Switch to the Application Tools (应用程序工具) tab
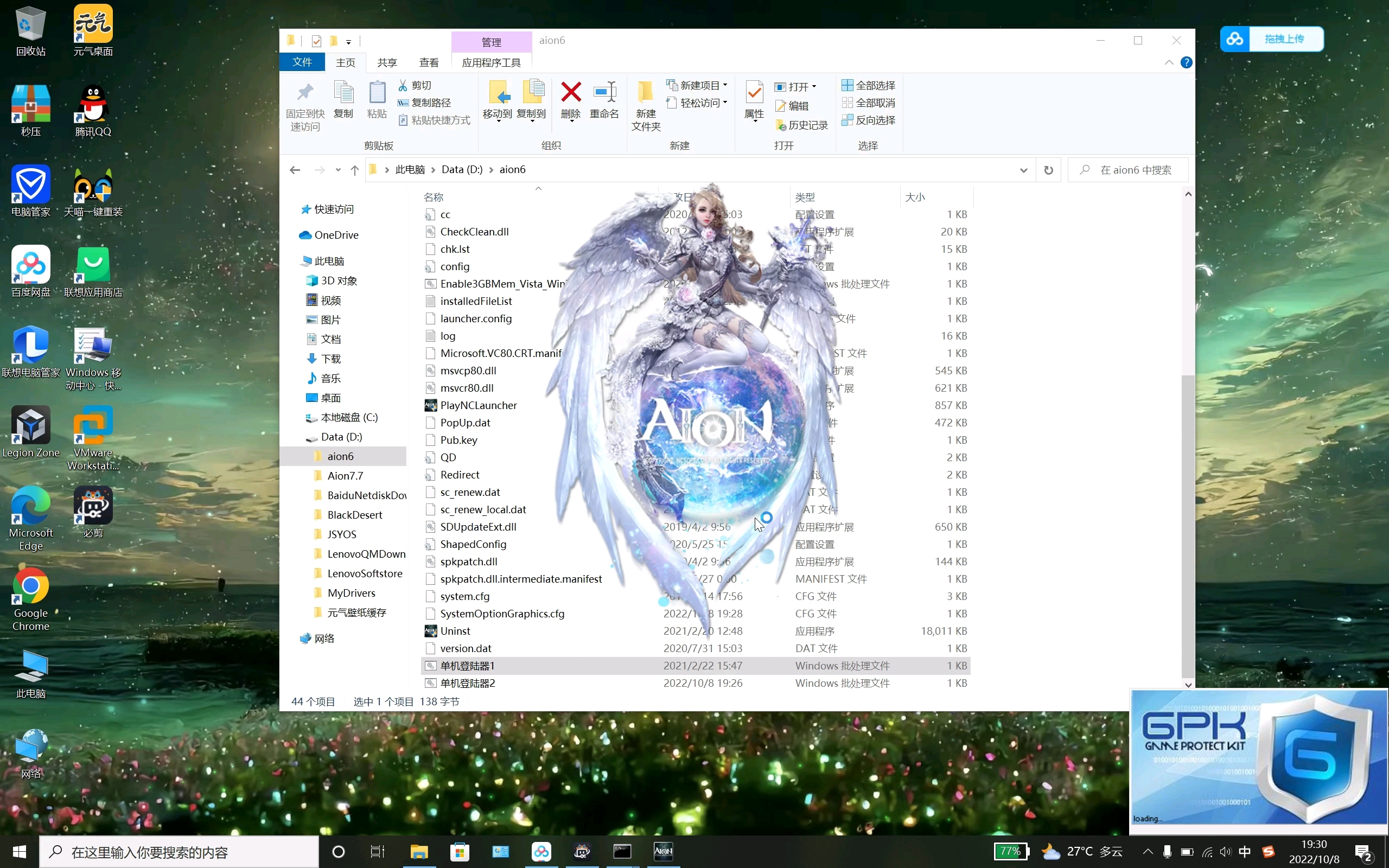The height and width of the screenshot is (868, 1389). [492, 62]
